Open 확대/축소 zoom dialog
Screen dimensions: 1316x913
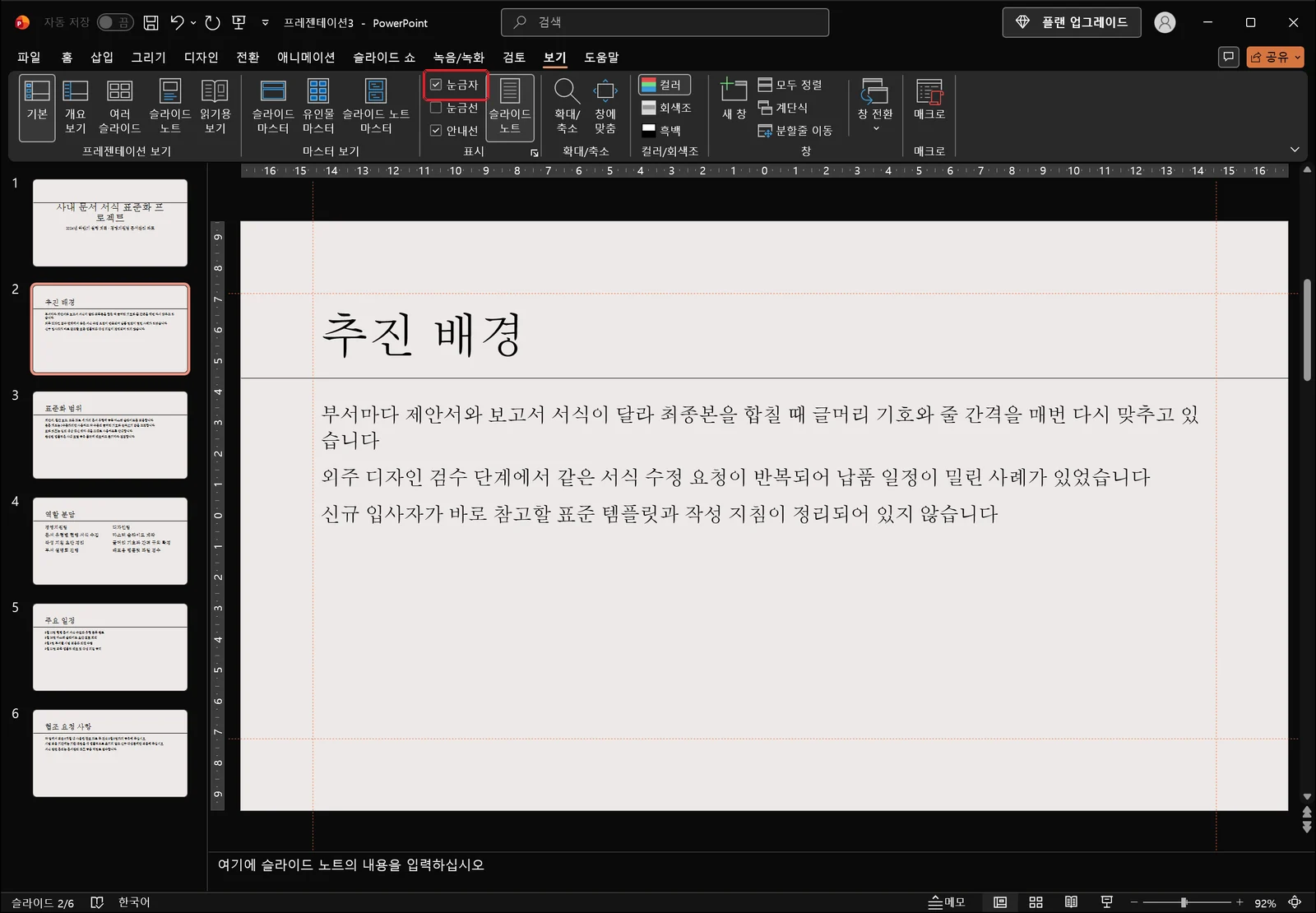pyautogui.click(x=567, y=107)
